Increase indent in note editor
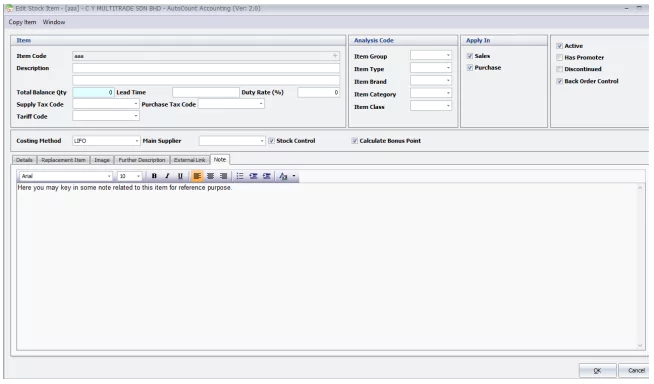 [x=267, y=176]
